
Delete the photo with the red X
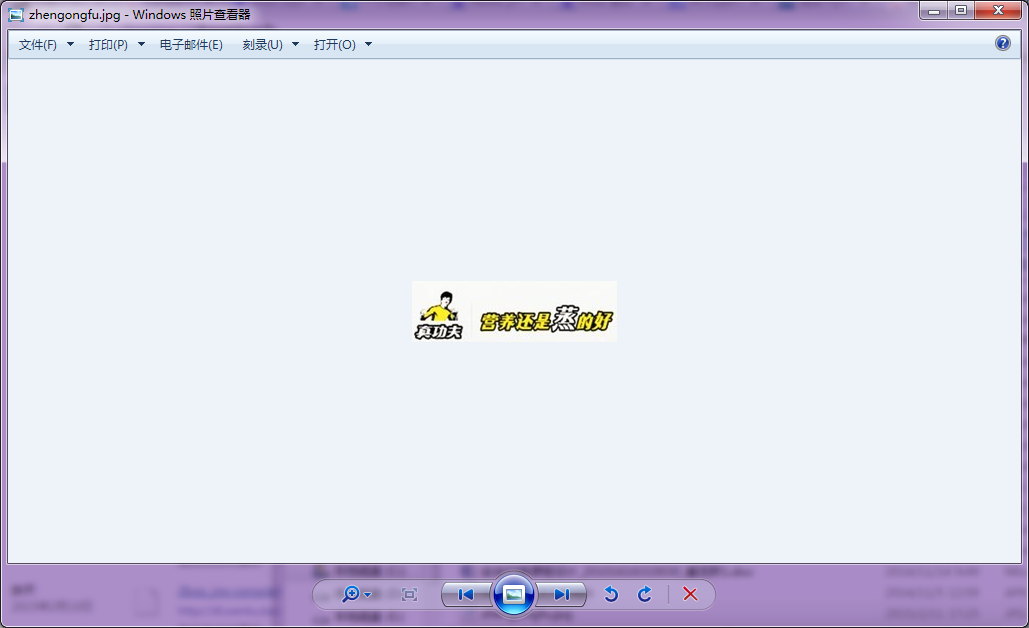coord(690,595)
